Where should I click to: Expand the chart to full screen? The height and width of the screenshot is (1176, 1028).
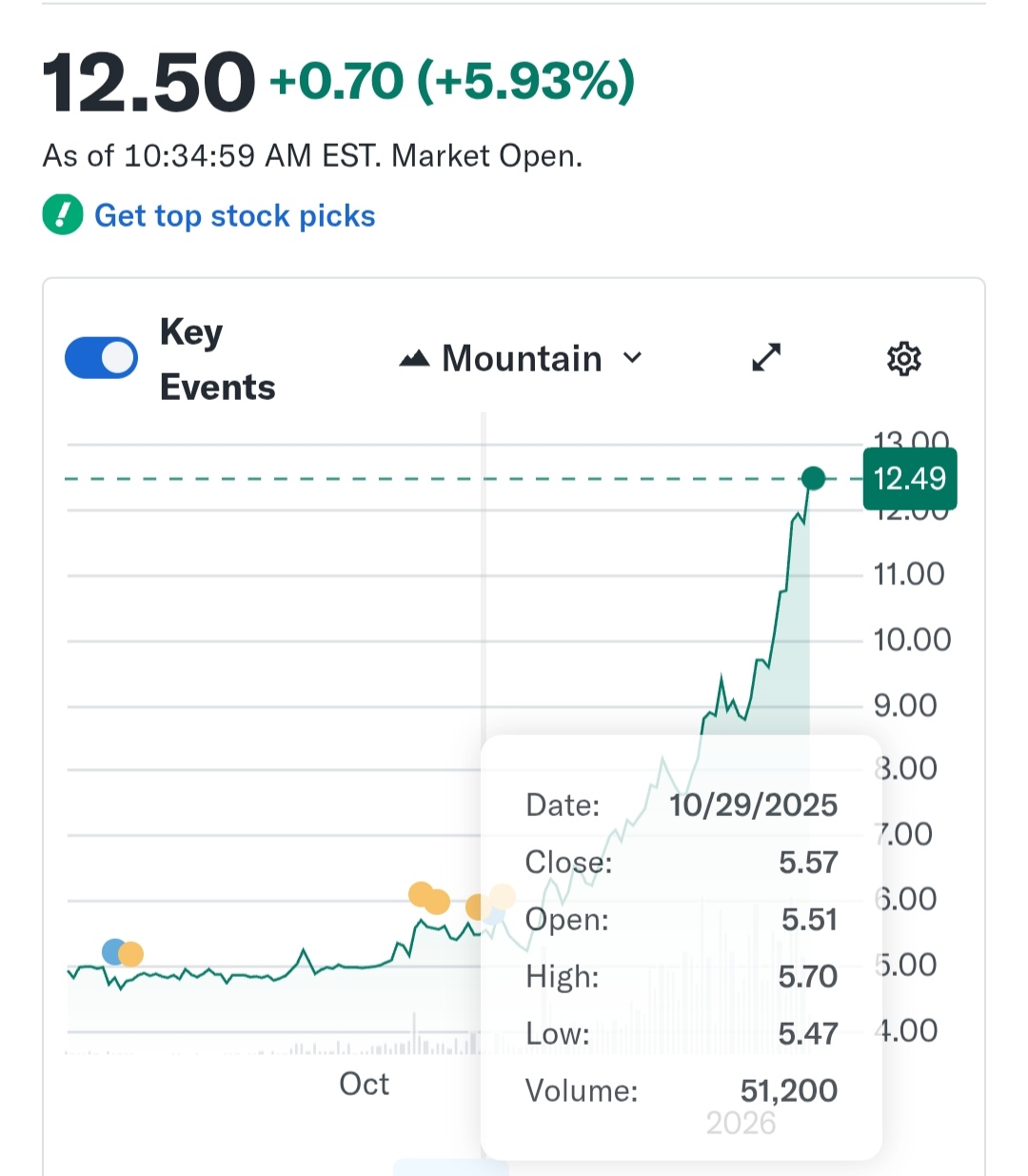(766, 358)
